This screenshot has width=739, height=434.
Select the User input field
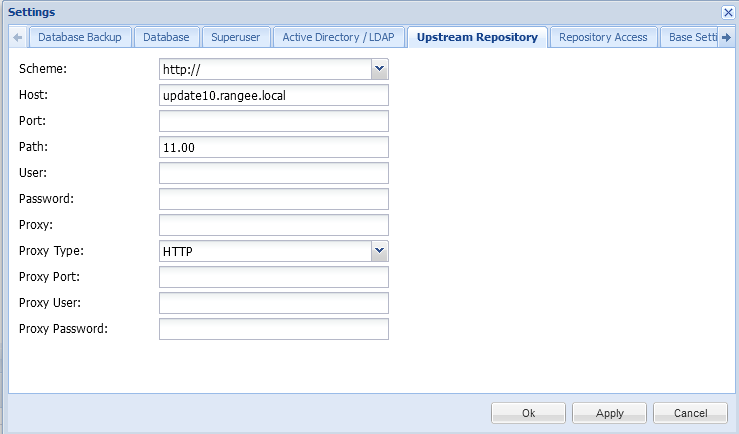(x=273, y=173)
